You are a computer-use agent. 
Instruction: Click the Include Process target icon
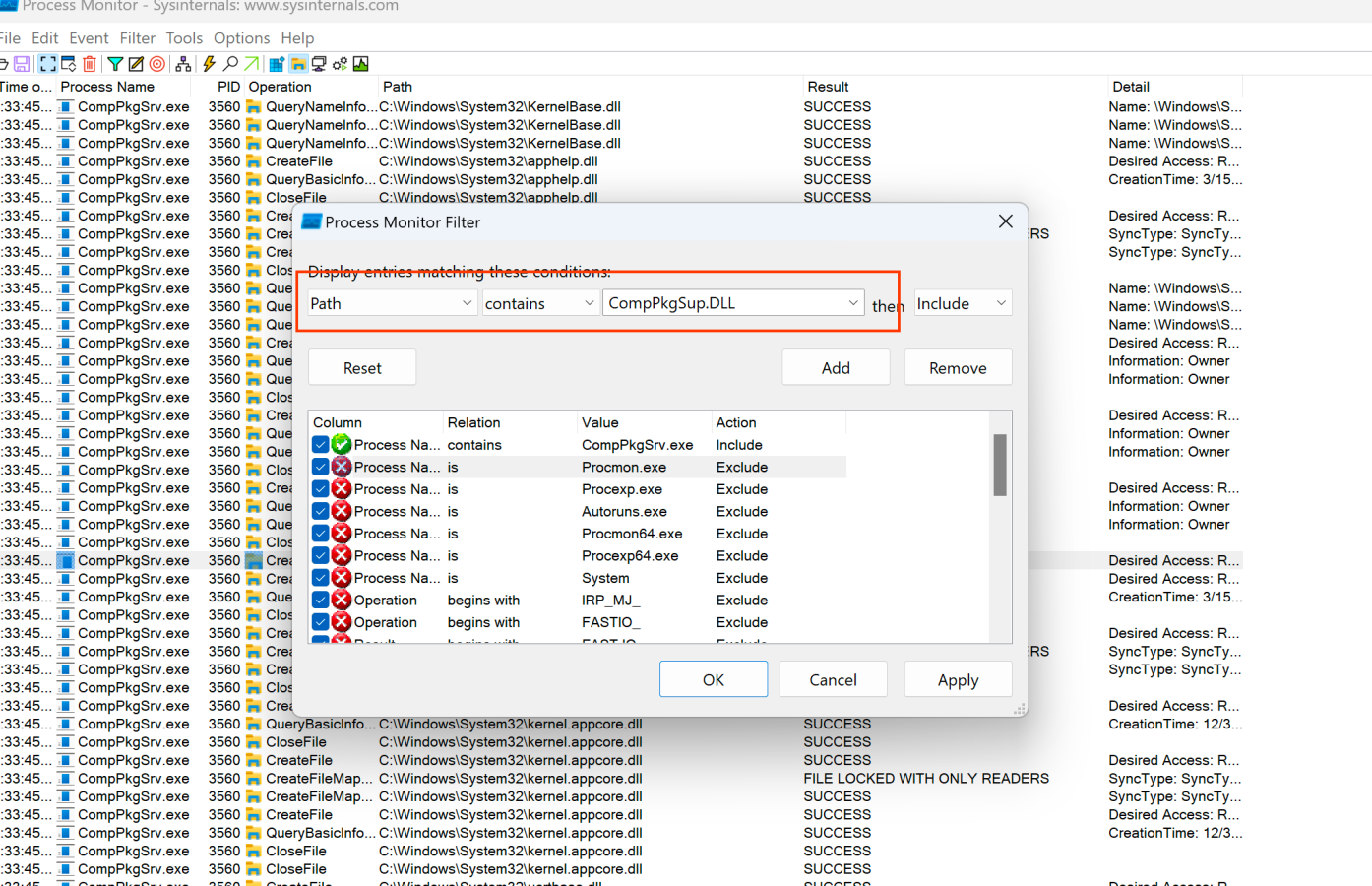coord(156,64)
